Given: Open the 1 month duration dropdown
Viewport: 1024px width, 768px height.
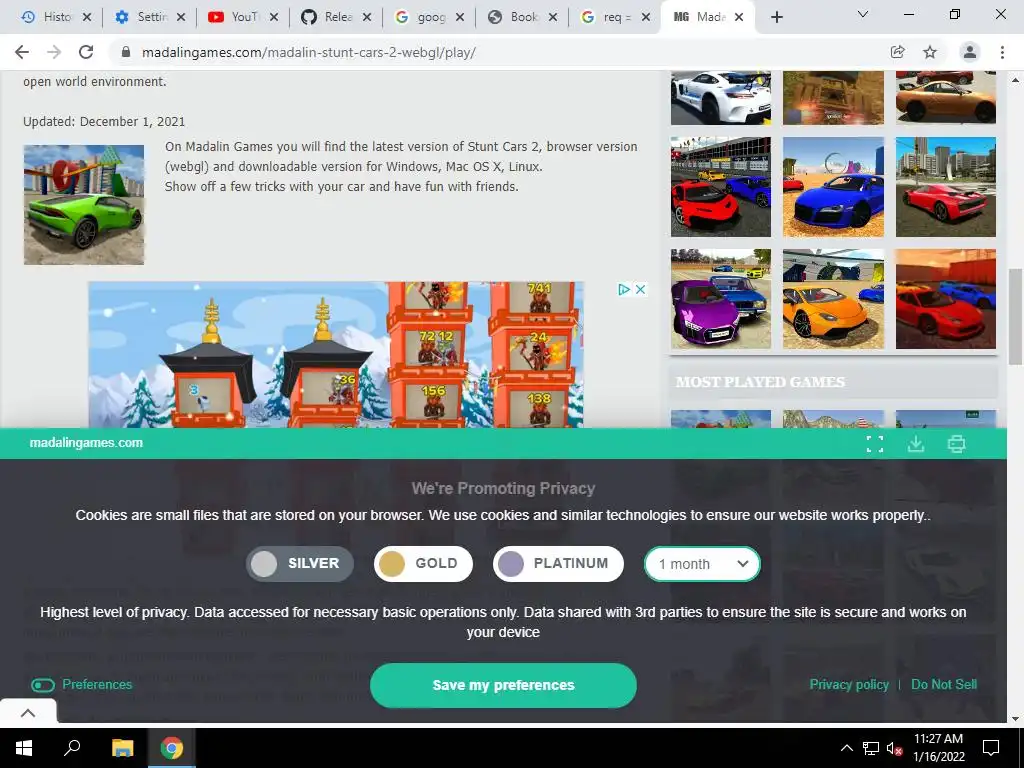Looking at the screenshot, I should [x=702, y=564].
